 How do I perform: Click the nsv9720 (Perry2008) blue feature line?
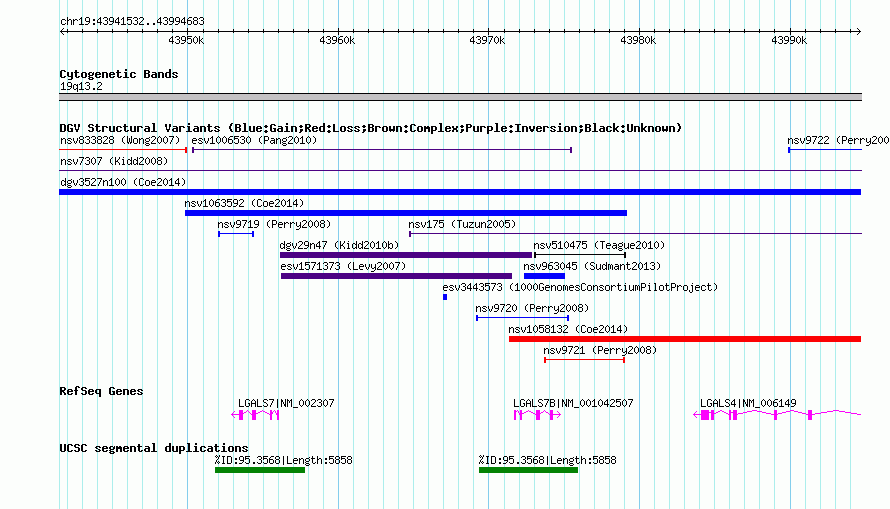pos(522,318)
